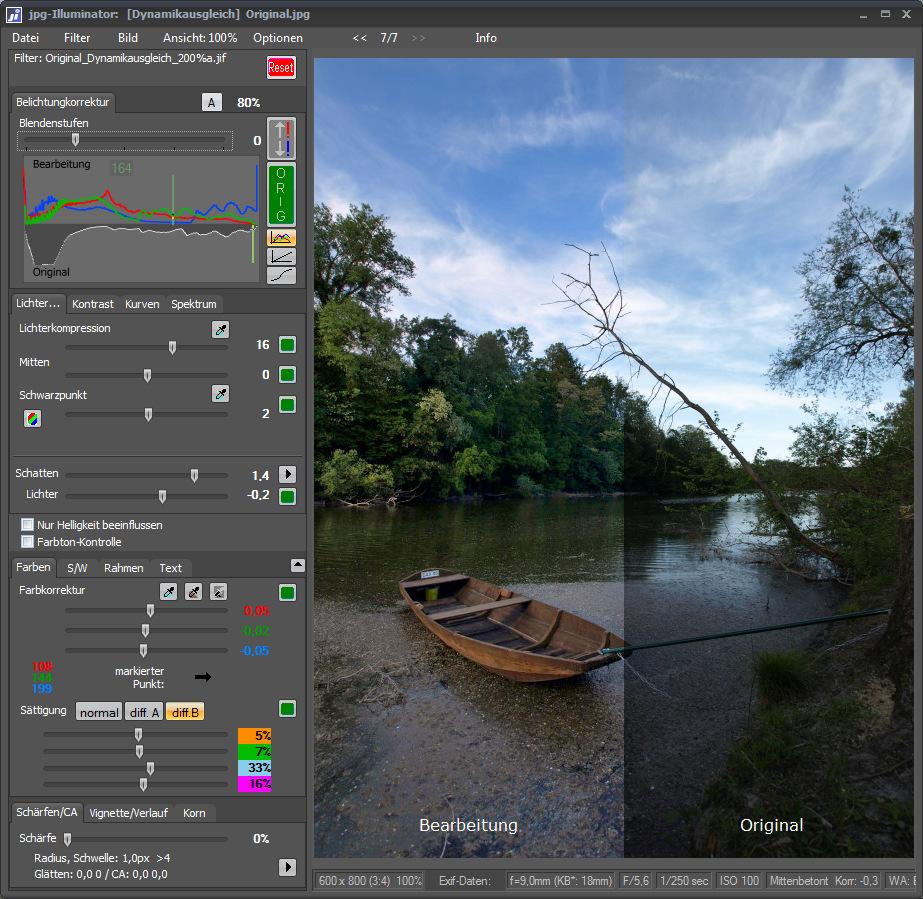Collapse the Farben panel with the up arrow
This screenshot has width=923, height=899.
[x=297, y=566]
